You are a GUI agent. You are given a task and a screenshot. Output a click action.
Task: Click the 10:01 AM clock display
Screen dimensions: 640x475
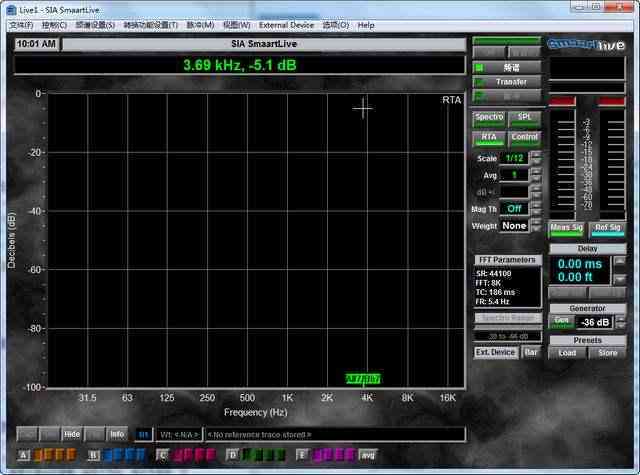[36, 44]
